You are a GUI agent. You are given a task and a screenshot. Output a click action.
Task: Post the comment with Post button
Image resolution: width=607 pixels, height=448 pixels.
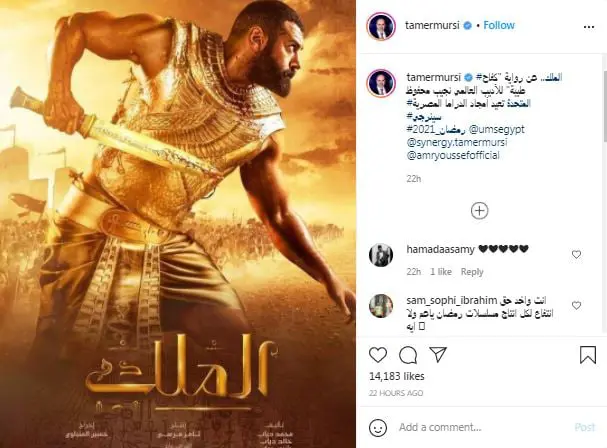click(585, 427)
